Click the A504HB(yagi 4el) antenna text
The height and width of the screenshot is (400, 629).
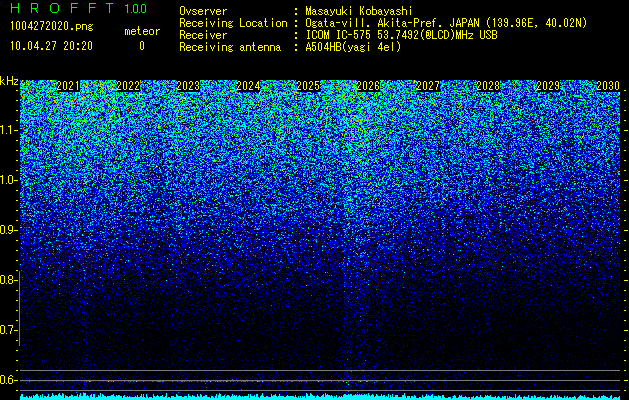click(353, 47)
